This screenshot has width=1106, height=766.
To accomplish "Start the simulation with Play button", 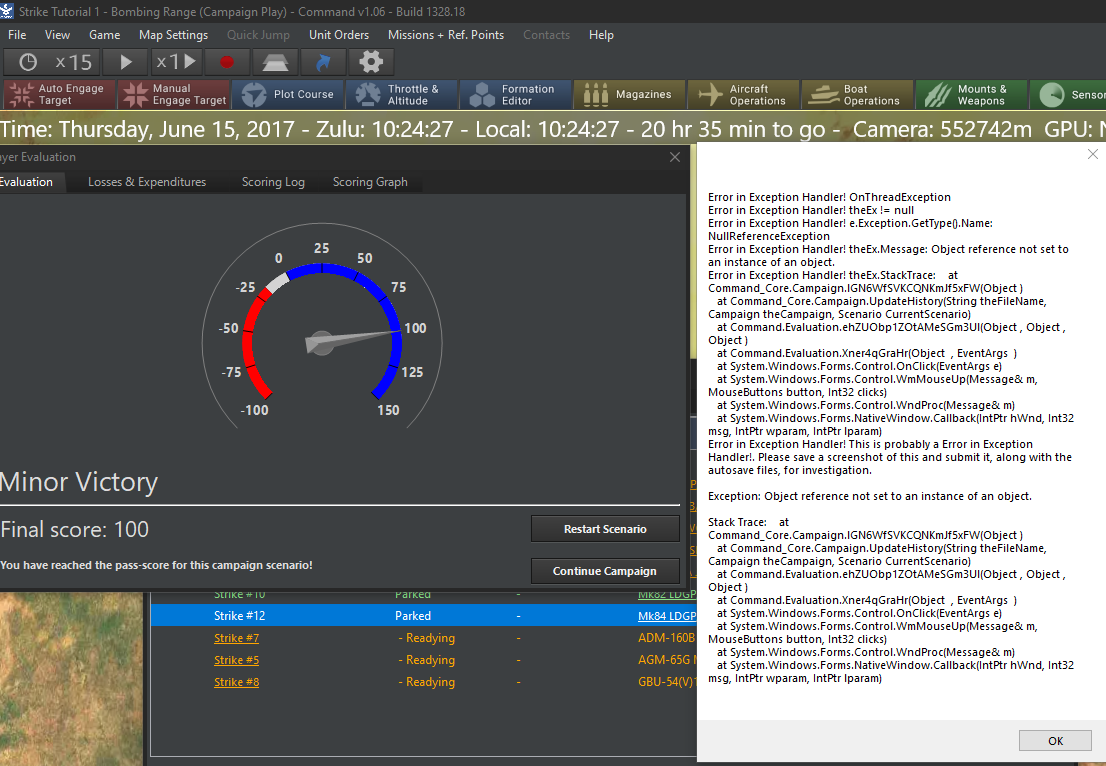I will 126,62.
